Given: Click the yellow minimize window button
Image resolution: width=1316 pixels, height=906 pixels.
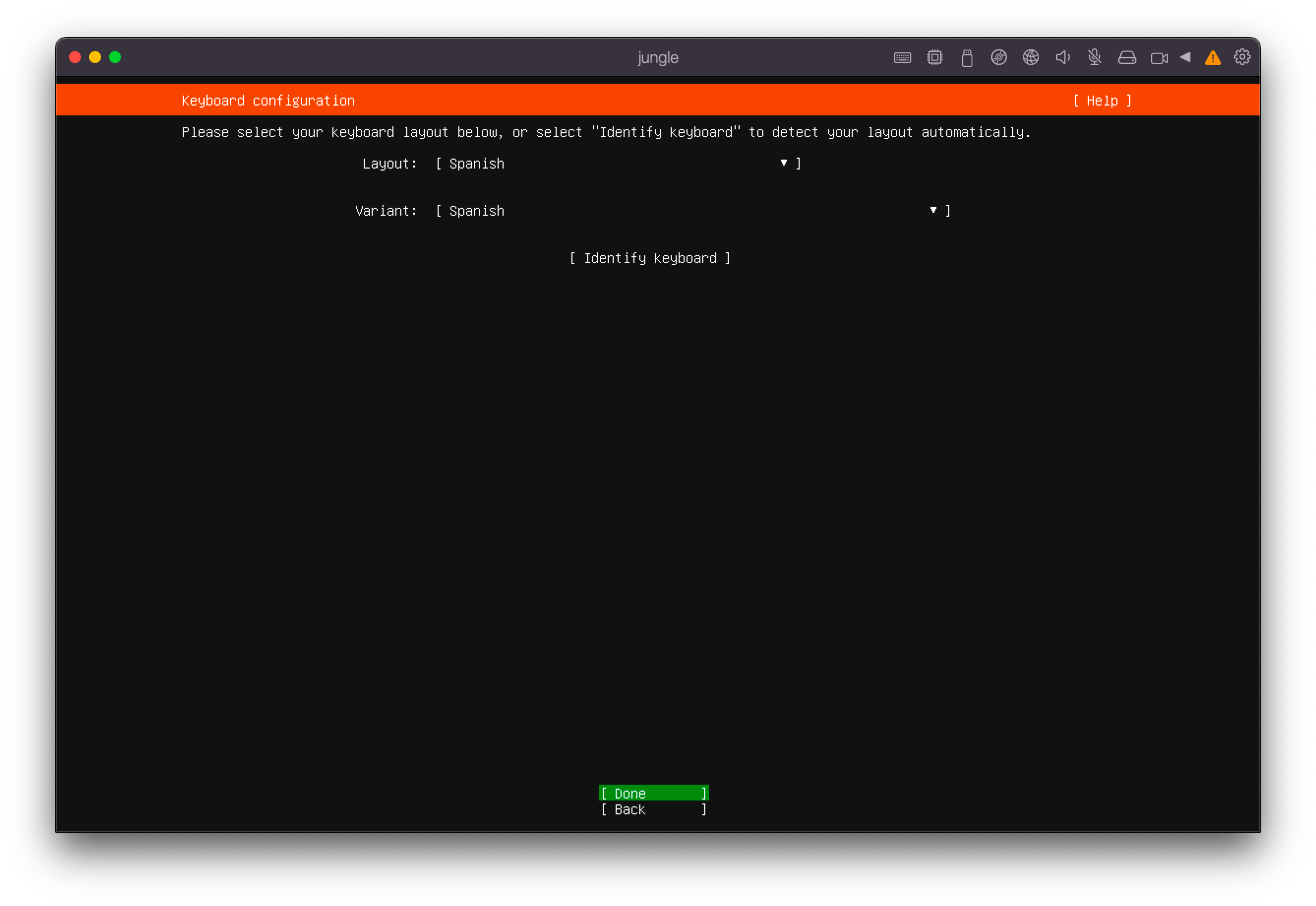Looking at the screenshot, I should click(95, 57).
